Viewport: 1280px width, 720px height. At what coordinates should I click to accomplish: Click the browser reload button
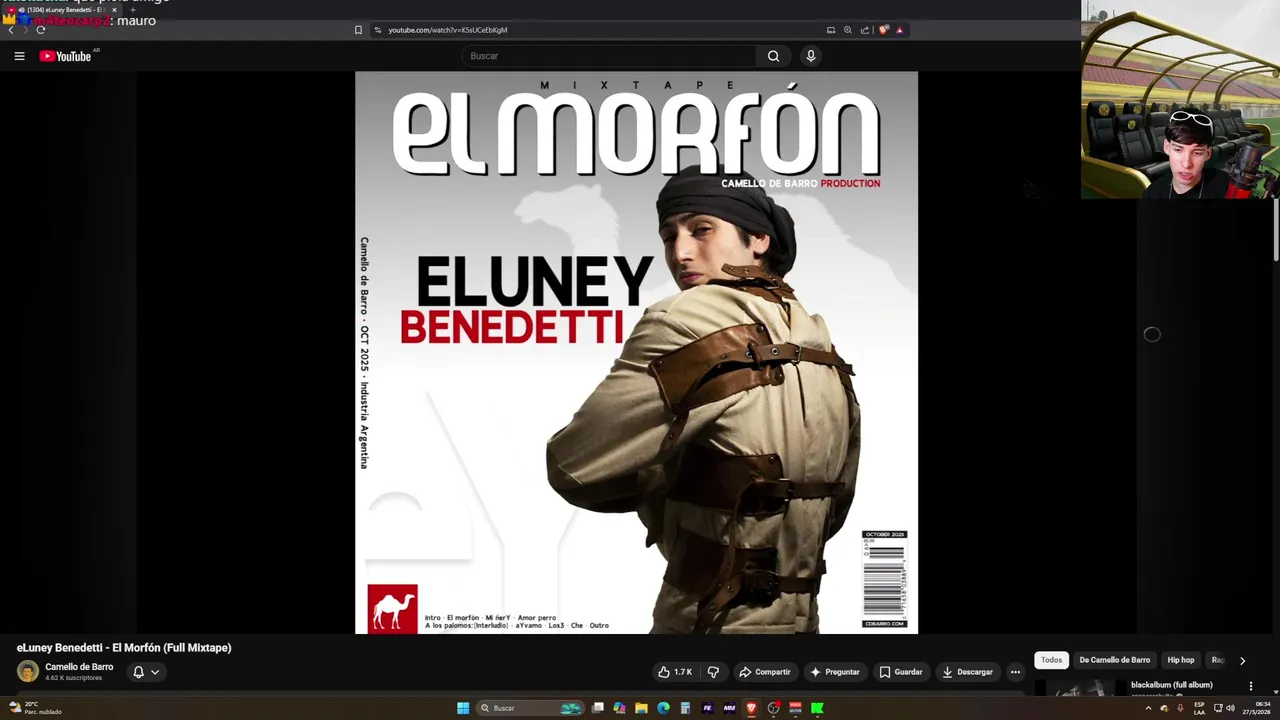(x=41, y=30)
